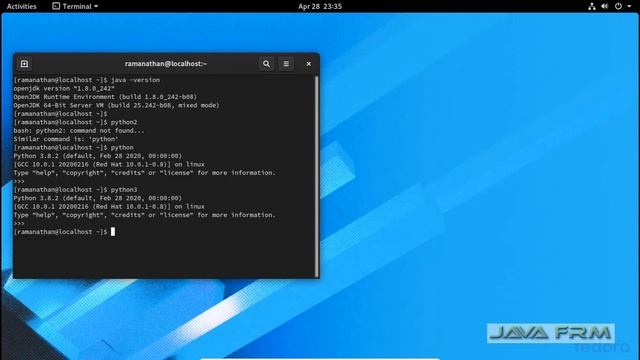Click the volume icon in top bar
Image resolution: width=640 pixels, height=360 pixels.
(x=605, y=6)
